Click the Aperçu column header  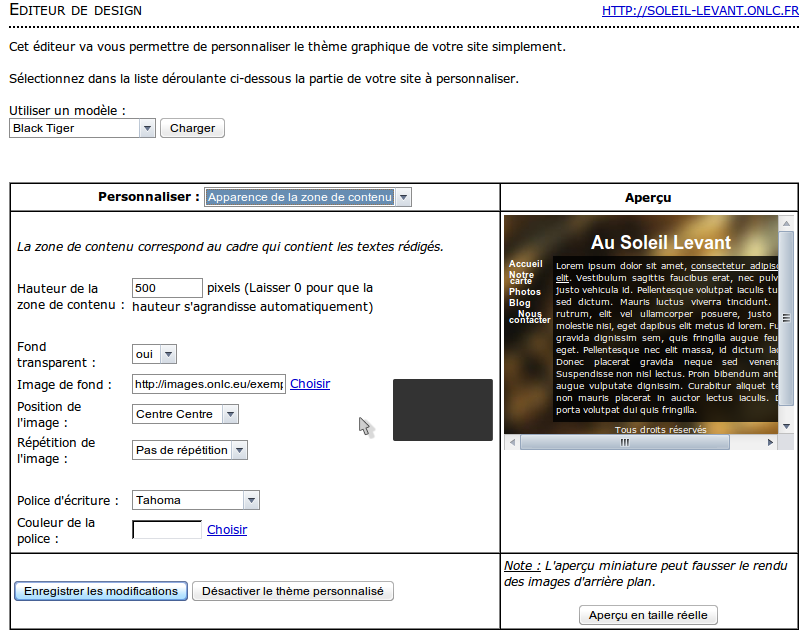coord(648,197)
